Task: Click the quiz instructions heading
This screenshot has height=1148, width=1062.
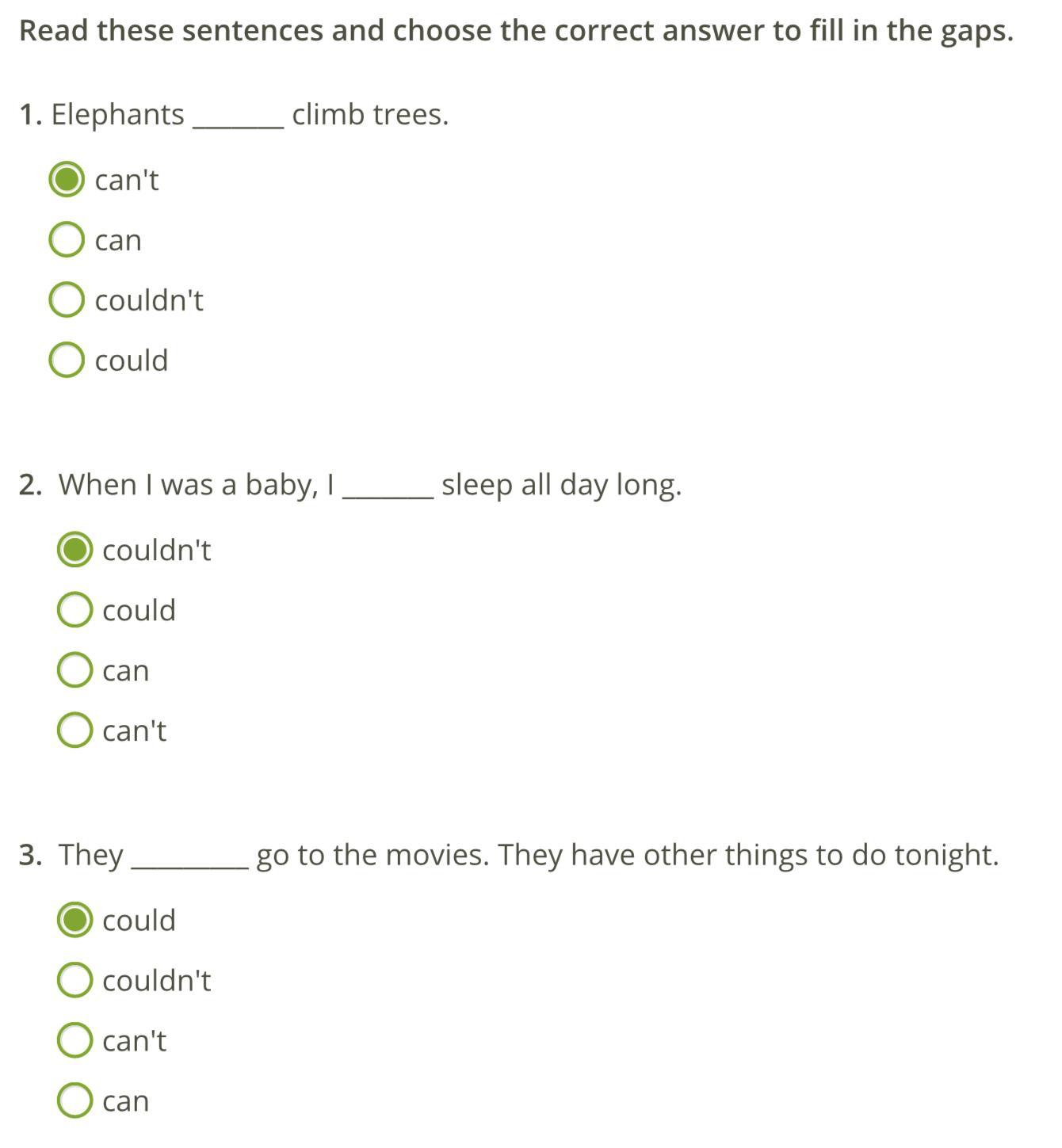Action: pos(516,31)
